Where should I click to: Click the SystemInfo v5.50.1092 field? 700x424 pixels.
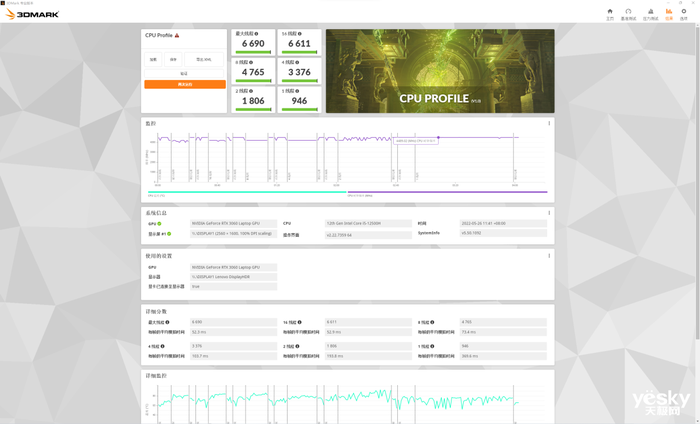pos(503,233)
